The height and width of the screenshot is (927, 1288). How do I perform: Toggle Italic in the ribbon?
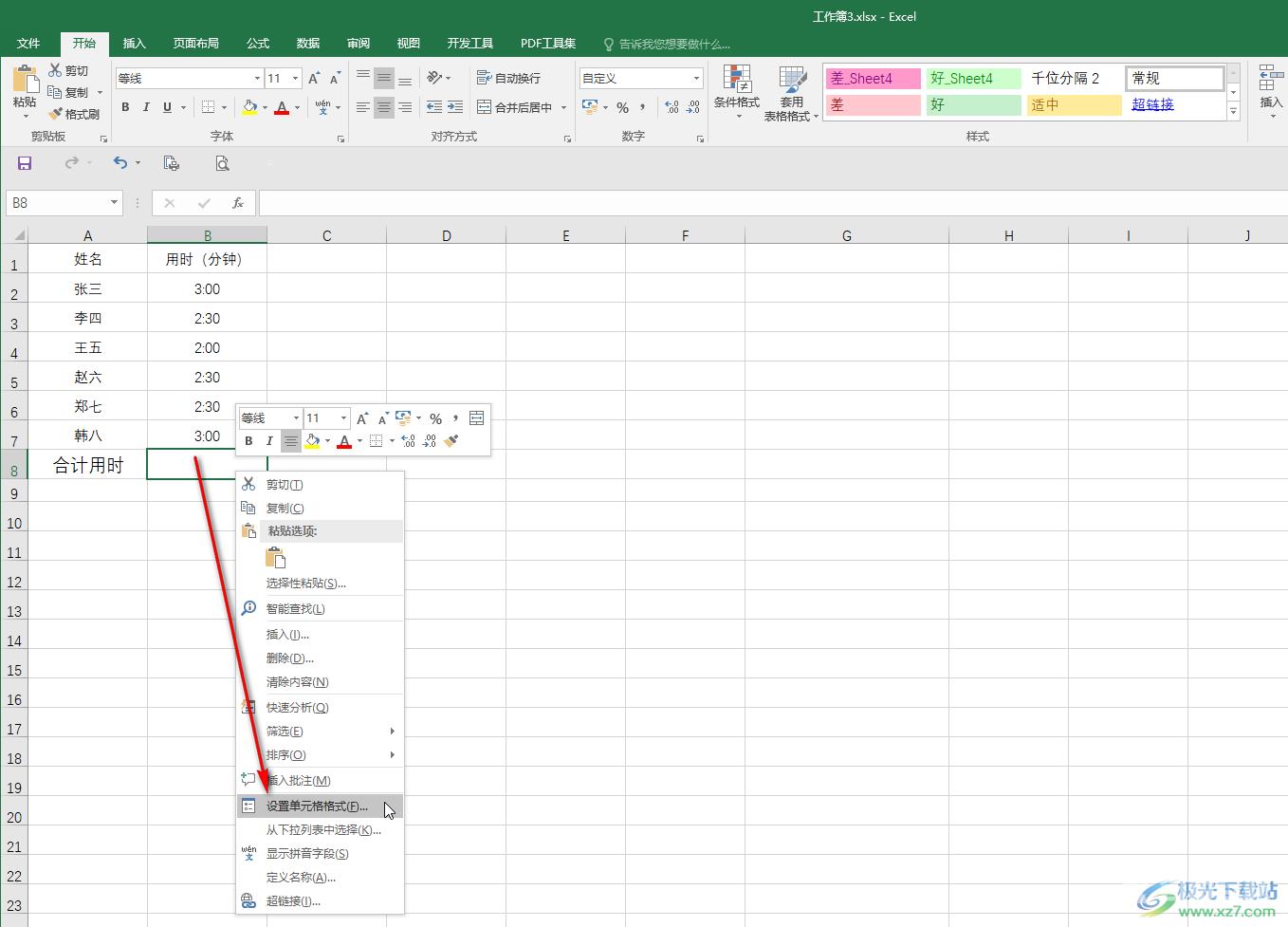[146, 107]
